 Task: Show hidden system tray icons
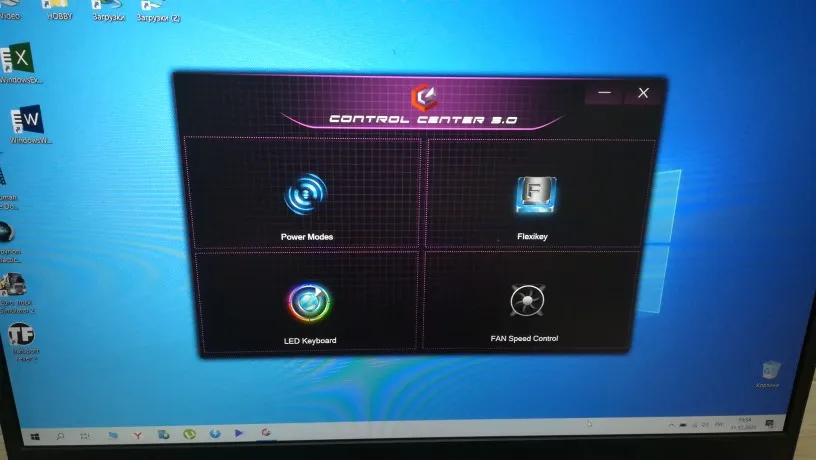(671, 426)
